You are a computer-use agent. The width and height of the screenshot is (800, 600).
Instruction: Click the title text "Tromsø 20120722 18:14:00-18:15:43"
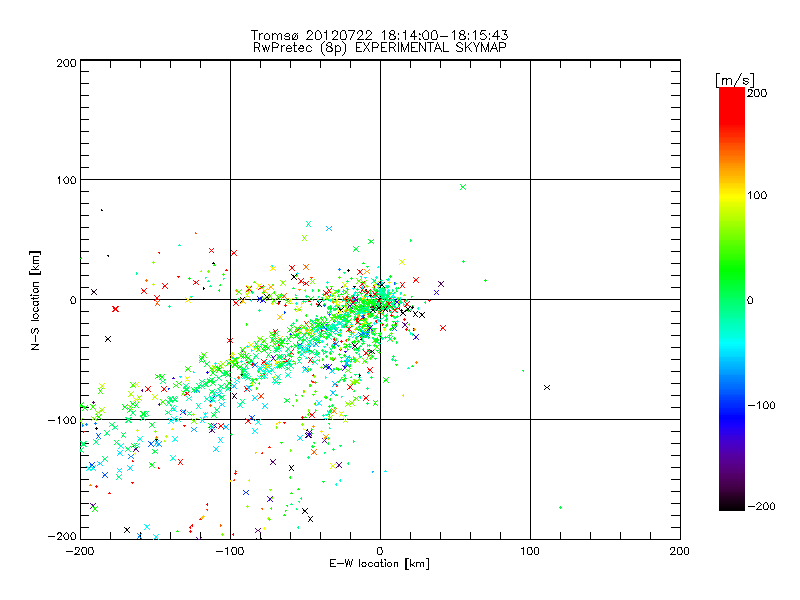click(x=379, y=35)
